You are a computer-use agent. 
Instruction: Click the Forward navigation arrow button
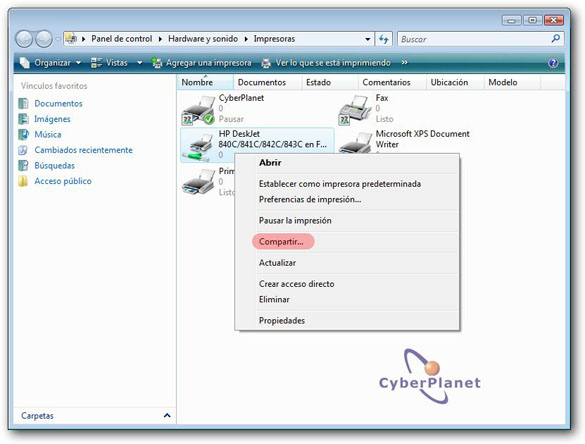tap(44, 39)
